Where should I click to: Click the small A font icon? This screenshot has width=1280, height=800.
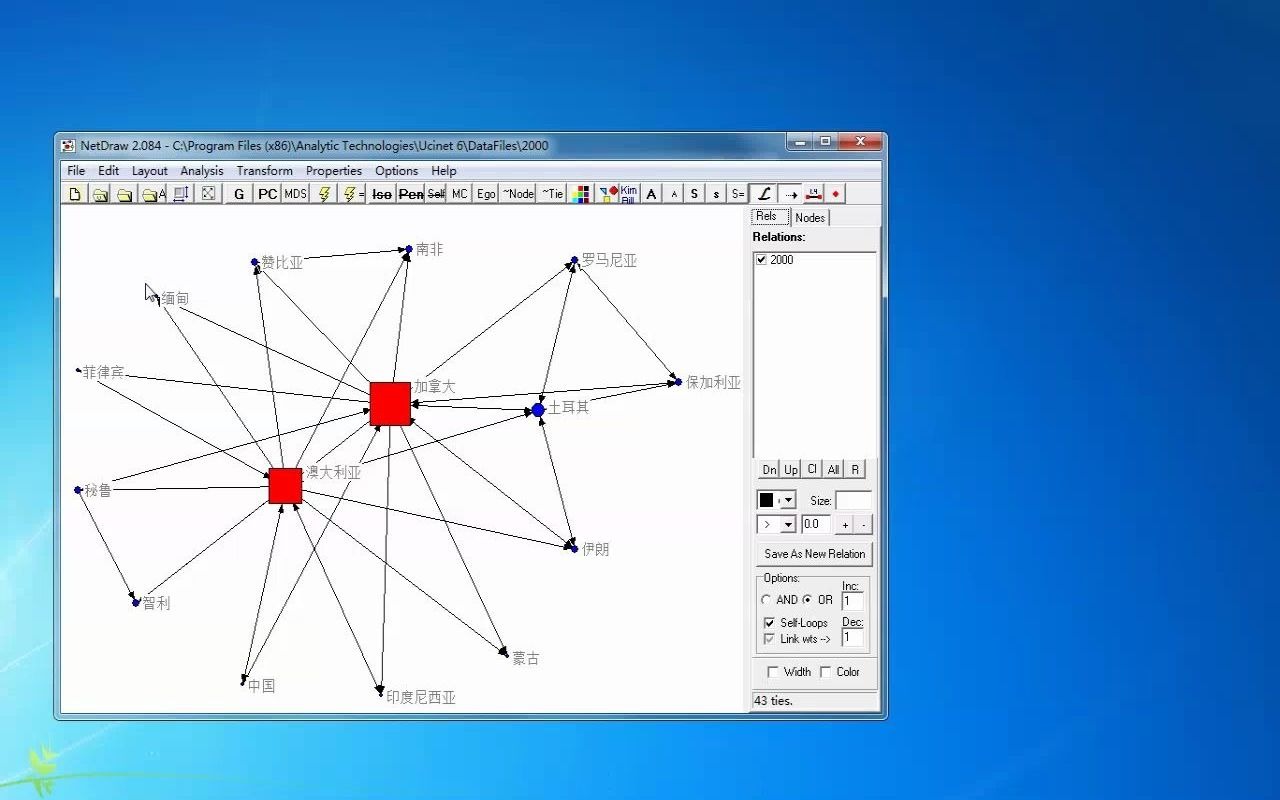(x=674, y=194)
